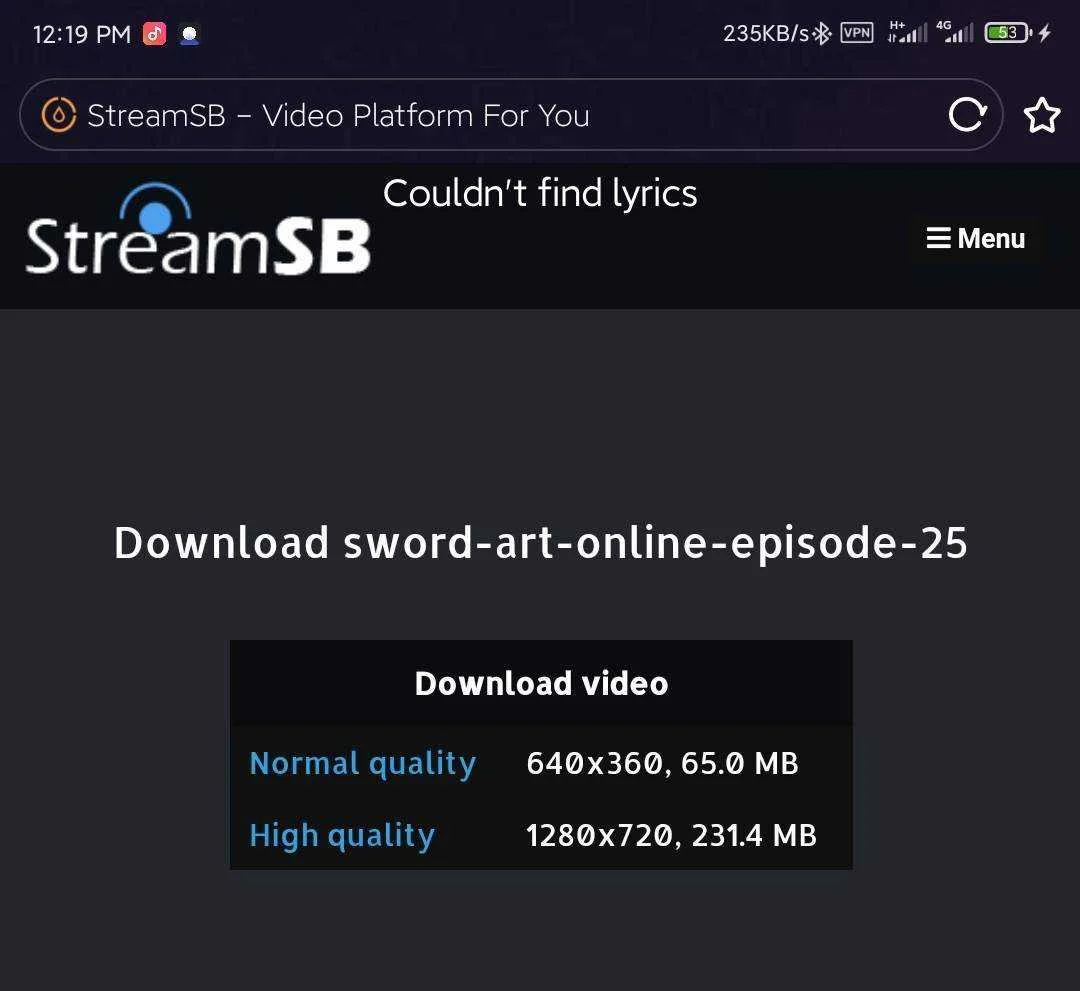Open the StreamSB address bar field
Image resolution: width=1080 pixels, height=991 pixels.
(511, 115)
